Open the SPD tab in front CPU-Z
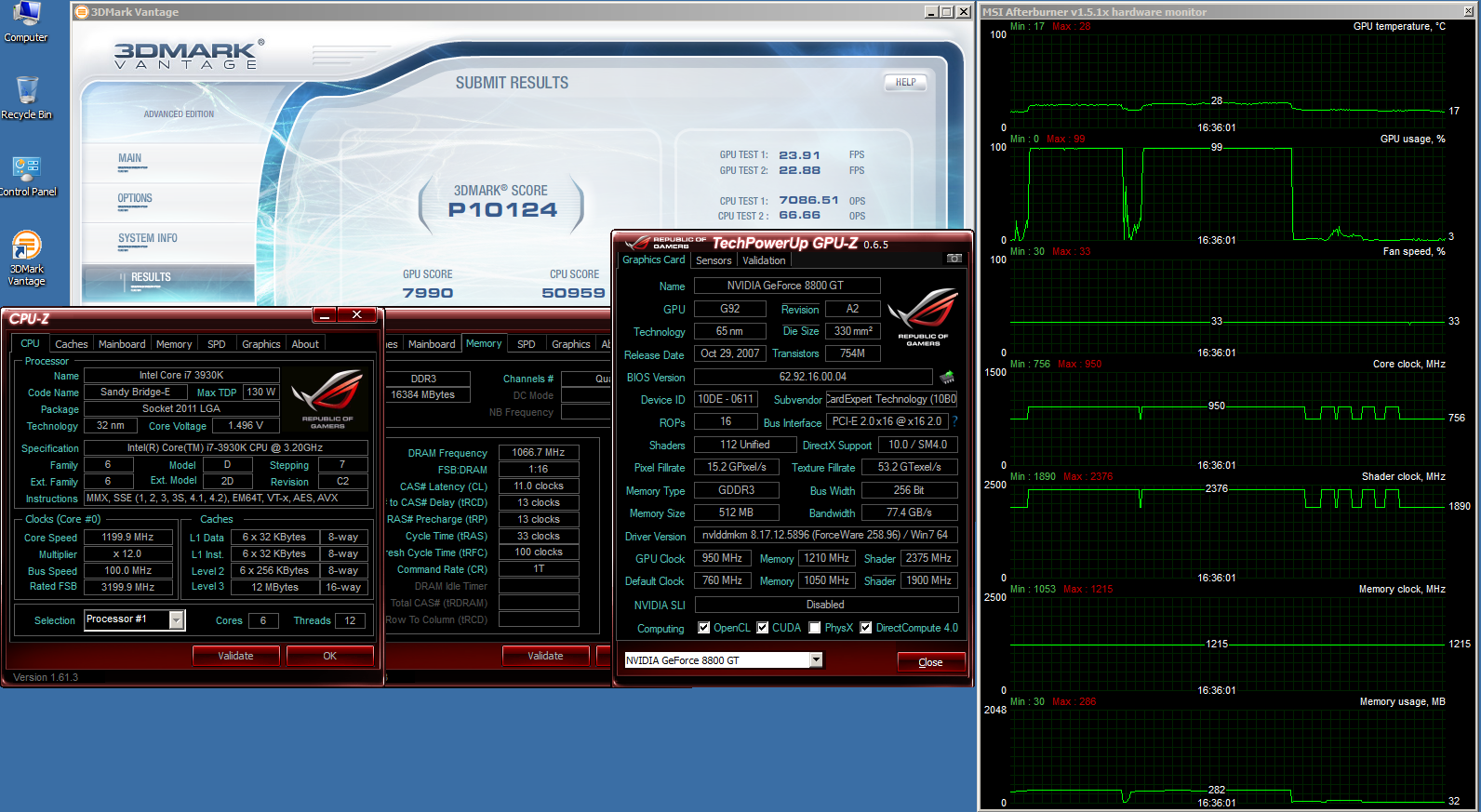1481x812 pixels. 217,344
